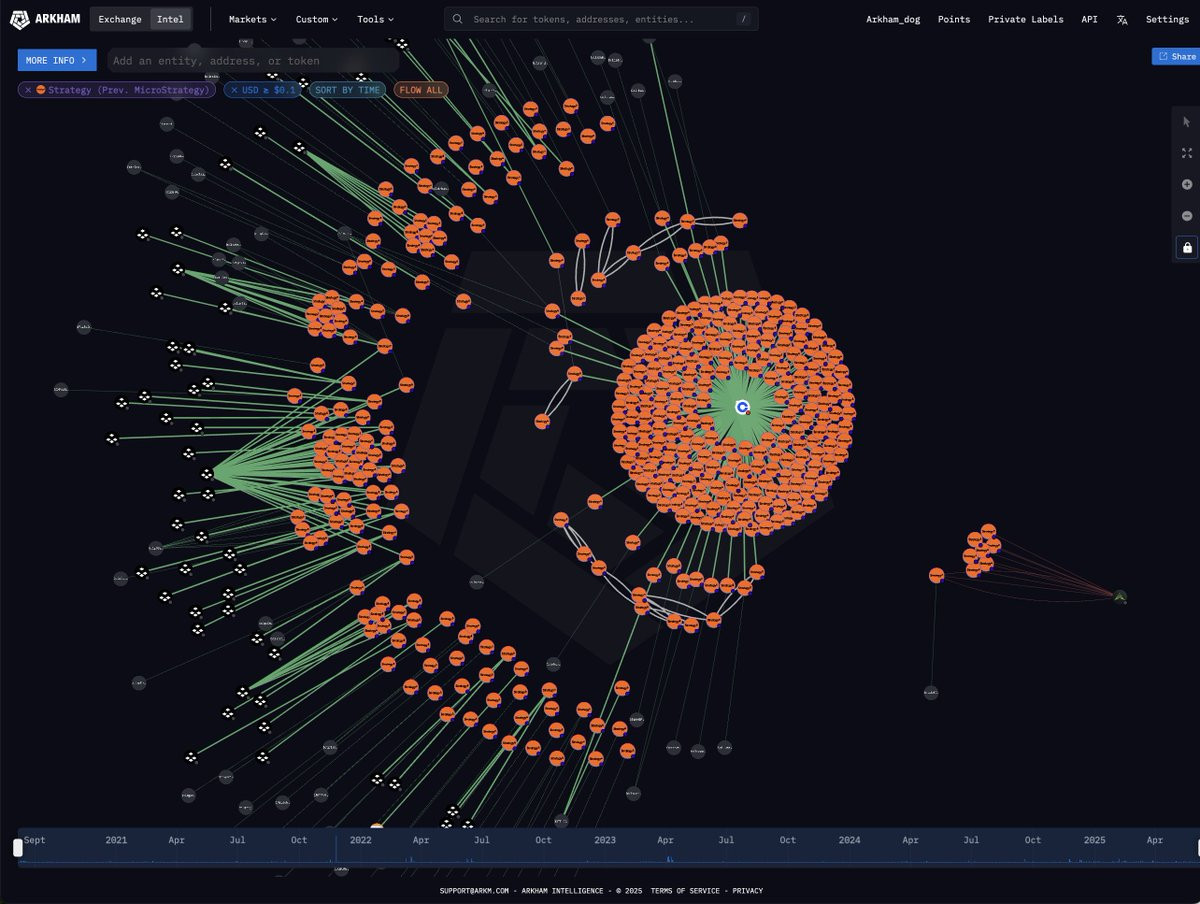Open the API page
This screenshot has width=1200, height=904.
(1089, 19)
